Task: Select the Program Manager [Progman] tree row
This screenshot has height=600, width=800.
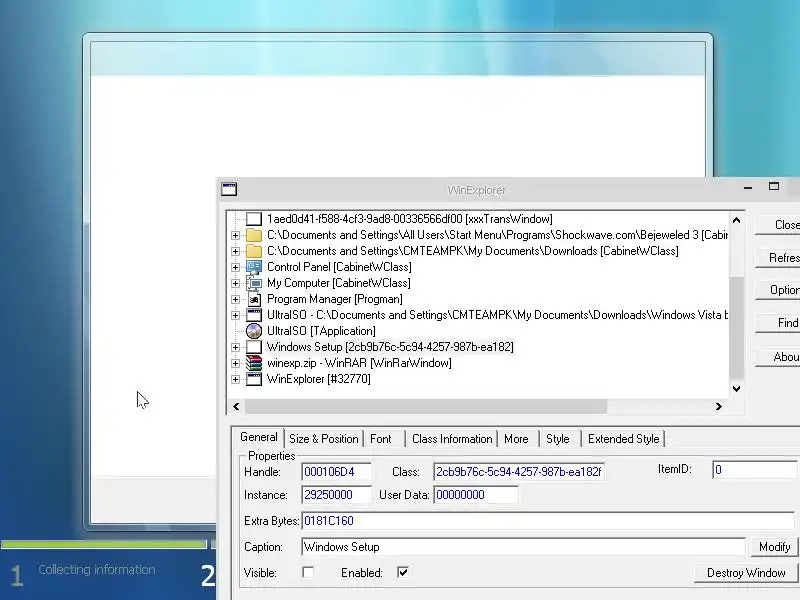Action: click(335, 299)
